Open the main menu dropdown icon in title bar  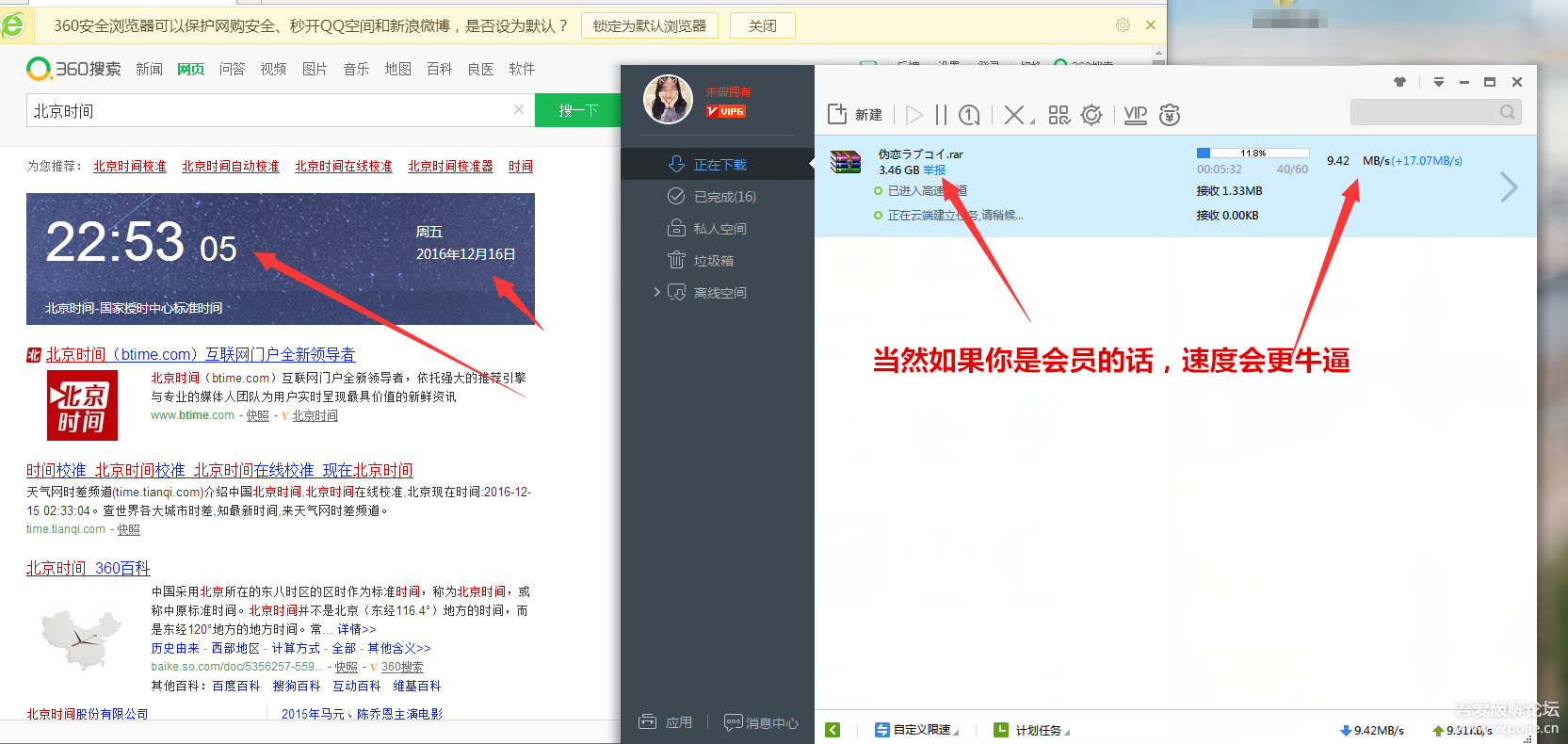[1439, 82]
